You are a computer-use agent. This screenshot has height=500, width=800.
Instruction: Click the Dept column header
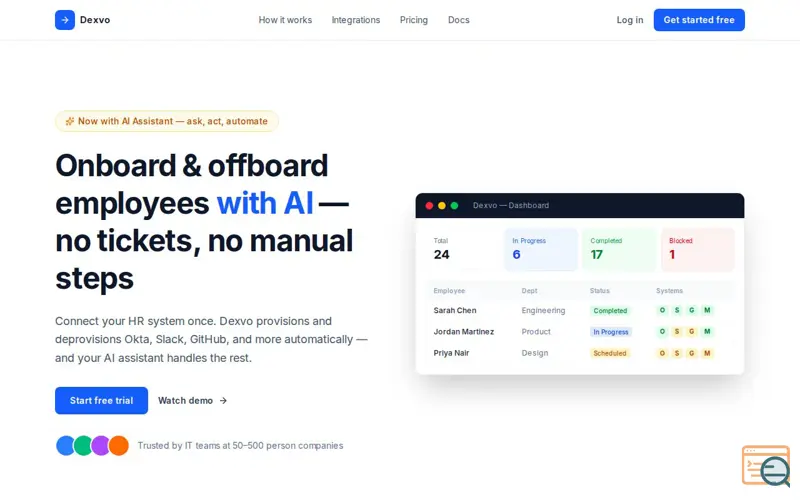(529, 291)
